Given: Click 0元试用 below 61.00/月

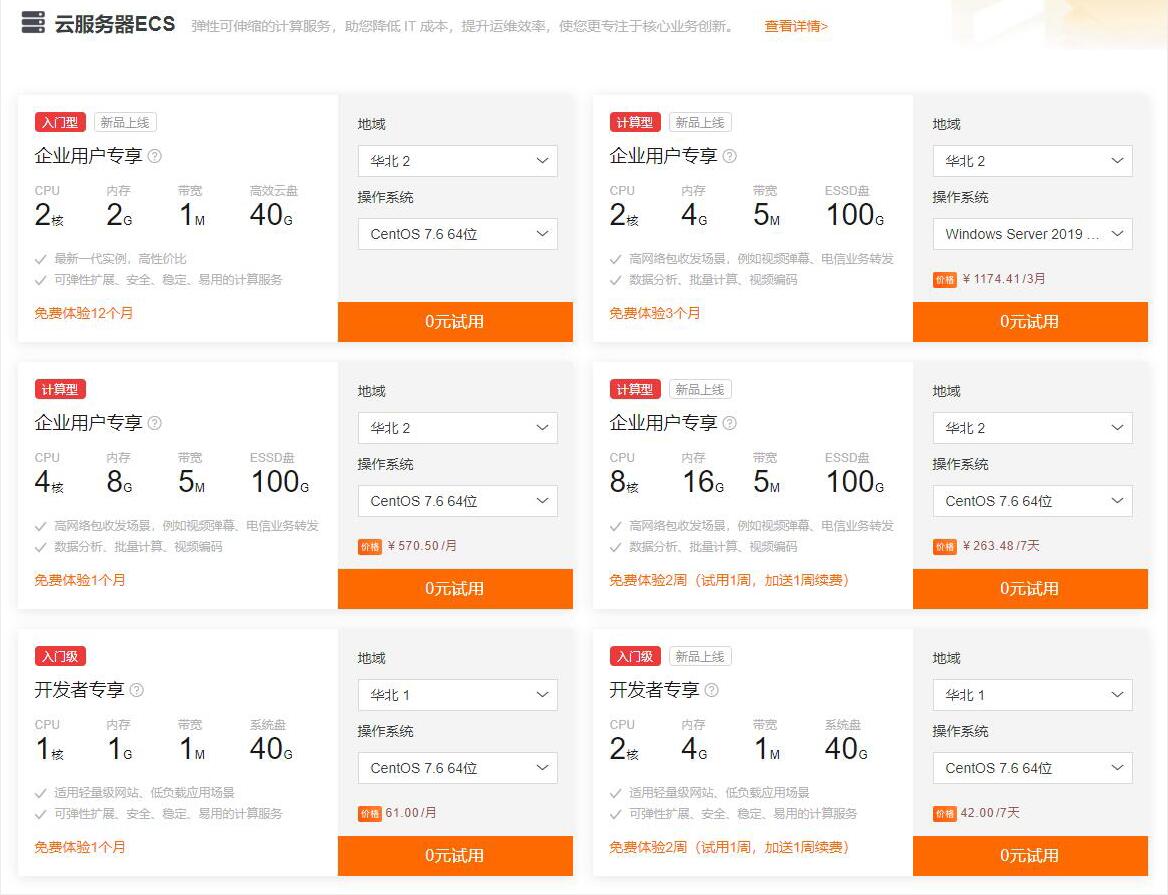Looking at the screenshot, I should tap(455, 856).
